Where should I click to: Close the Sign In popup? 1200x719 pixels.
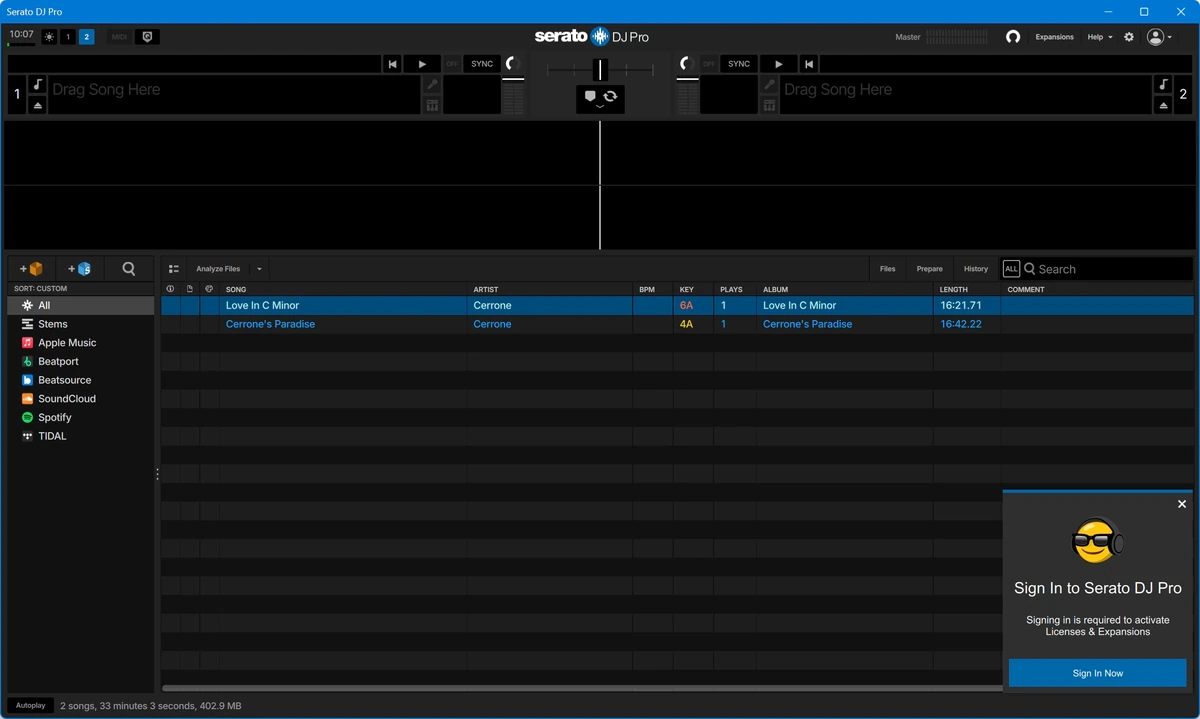pyautogui.click(x=1182, y=504)
